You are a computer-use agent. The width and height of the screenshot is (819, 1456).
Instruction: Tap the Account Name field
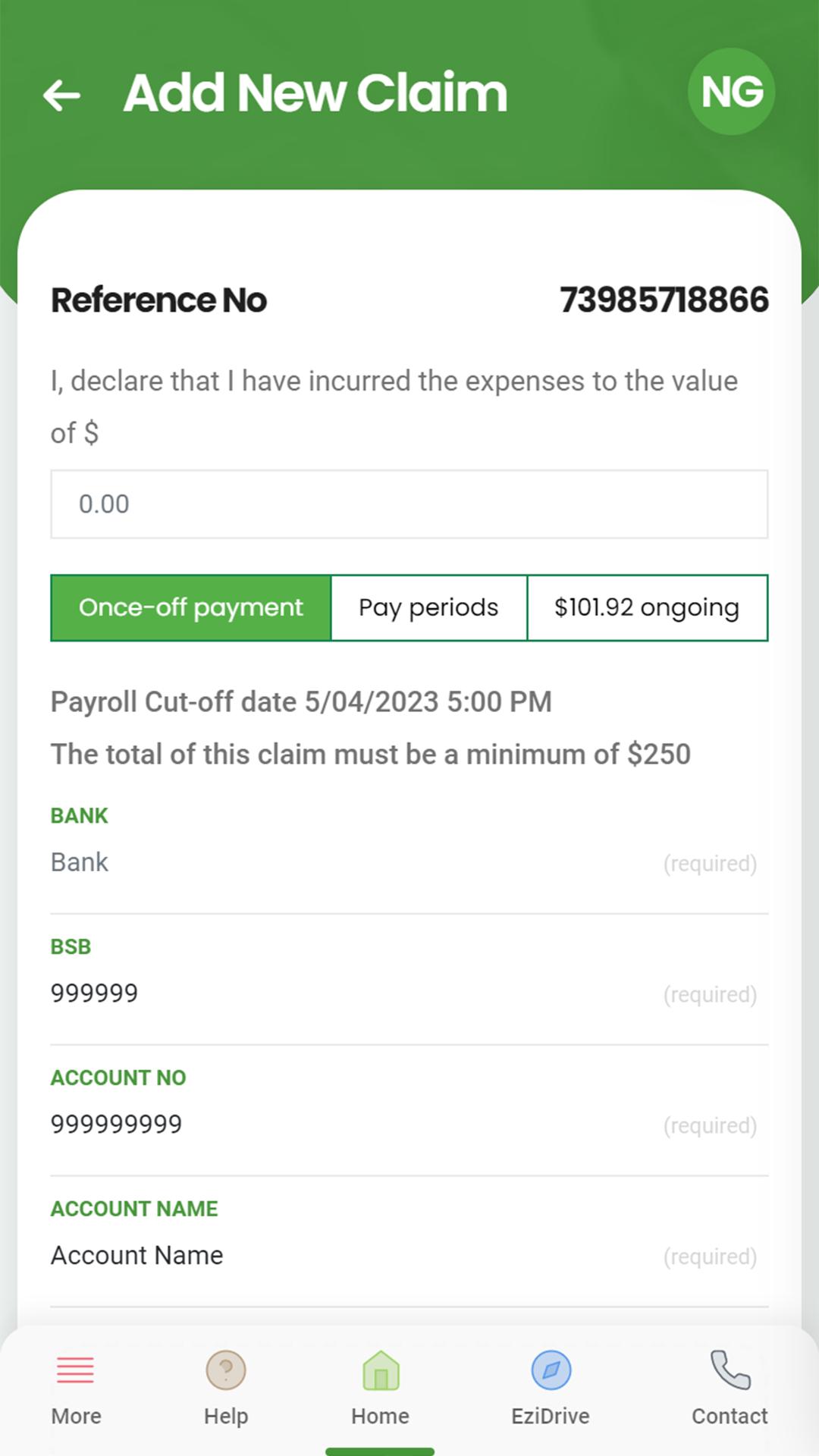click(409, 1256)
